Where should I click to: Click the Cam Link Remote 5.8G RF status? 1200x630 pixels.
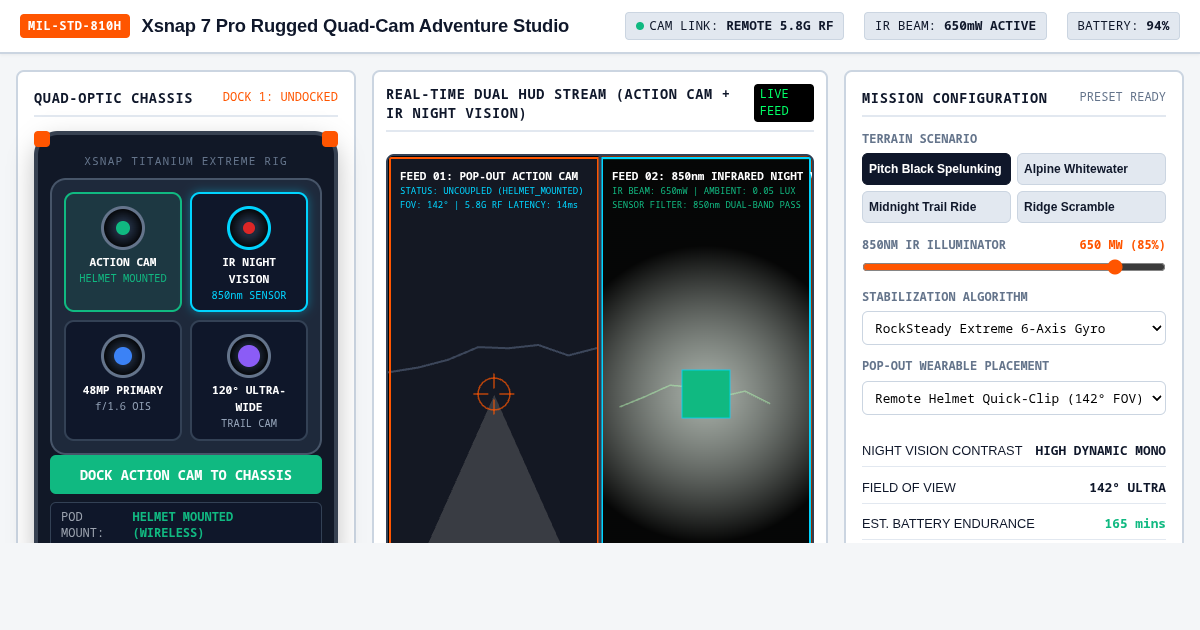[x=734, y=26]
